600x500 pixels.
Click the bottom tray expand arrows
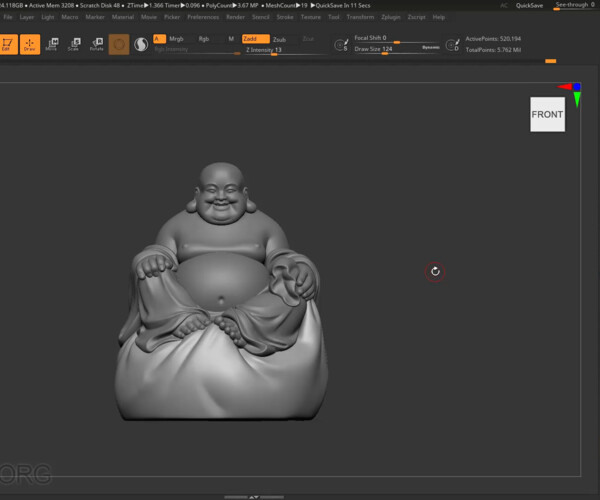pos(254,497)
